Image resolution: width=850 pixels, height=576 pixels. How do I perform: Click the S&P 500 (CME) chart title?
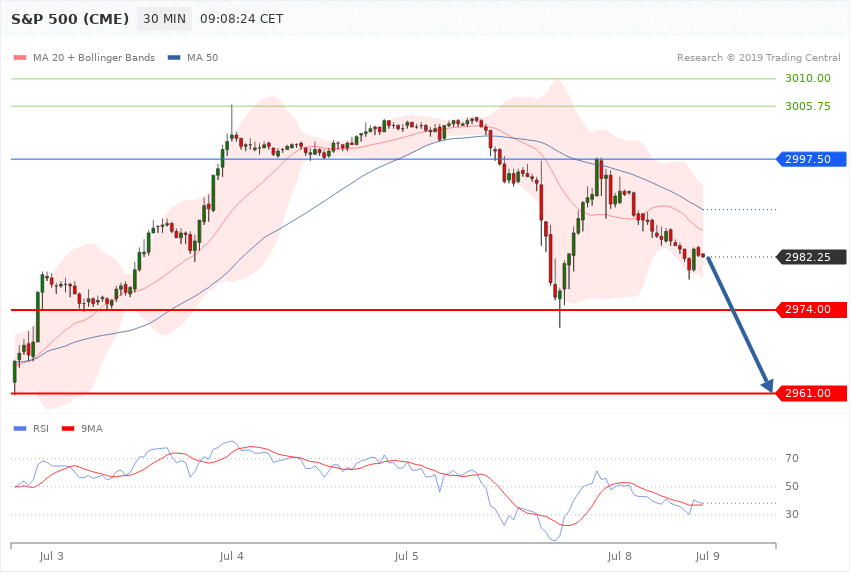point(70,19)
